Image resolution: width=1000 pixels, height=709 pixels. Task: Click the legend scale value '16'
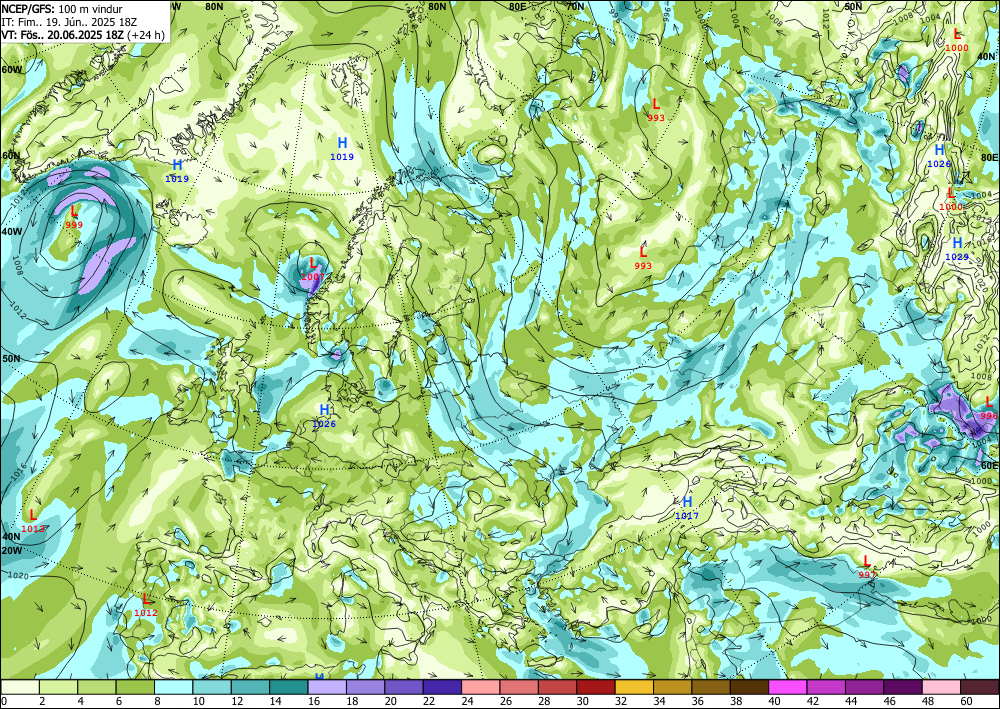click(312, 701)
